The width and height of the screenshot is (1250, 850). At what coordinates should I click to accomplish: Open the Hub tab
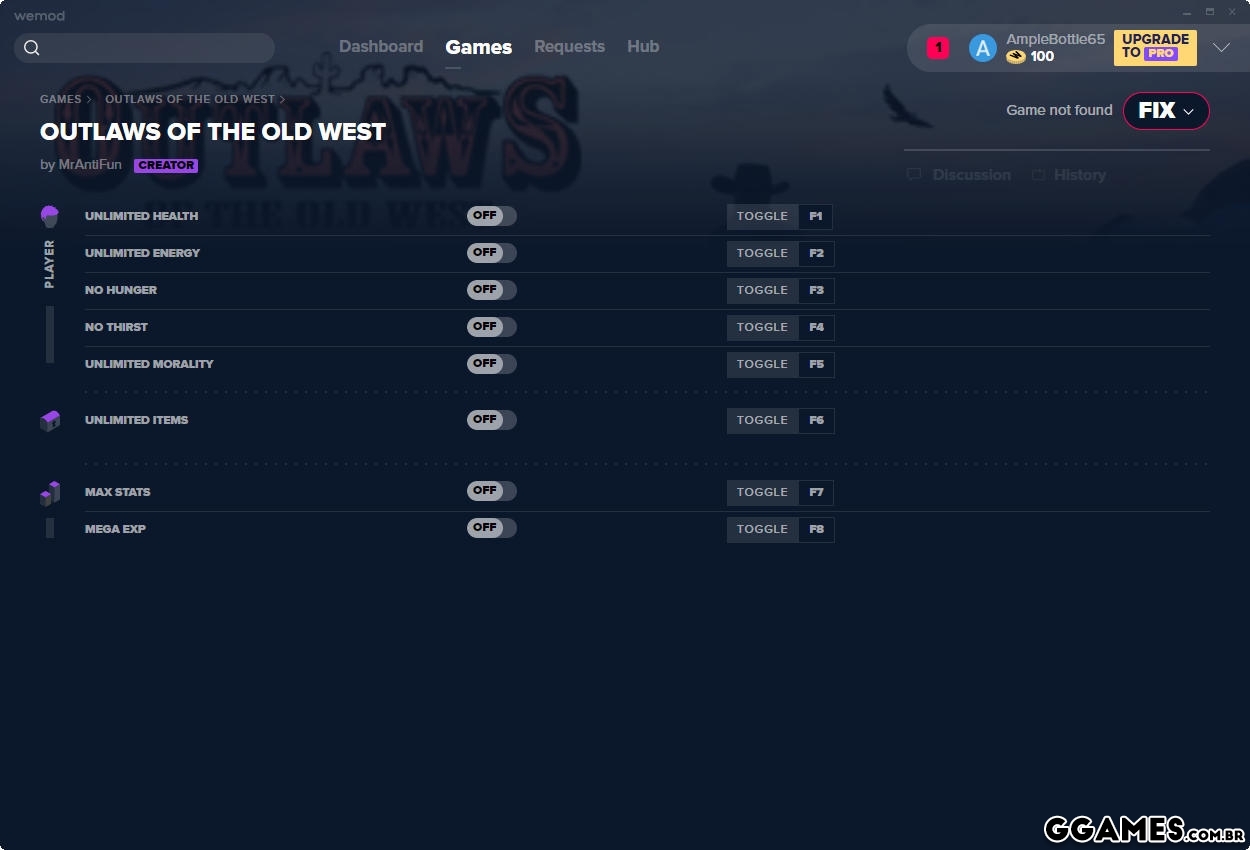(x=643, y=47)
